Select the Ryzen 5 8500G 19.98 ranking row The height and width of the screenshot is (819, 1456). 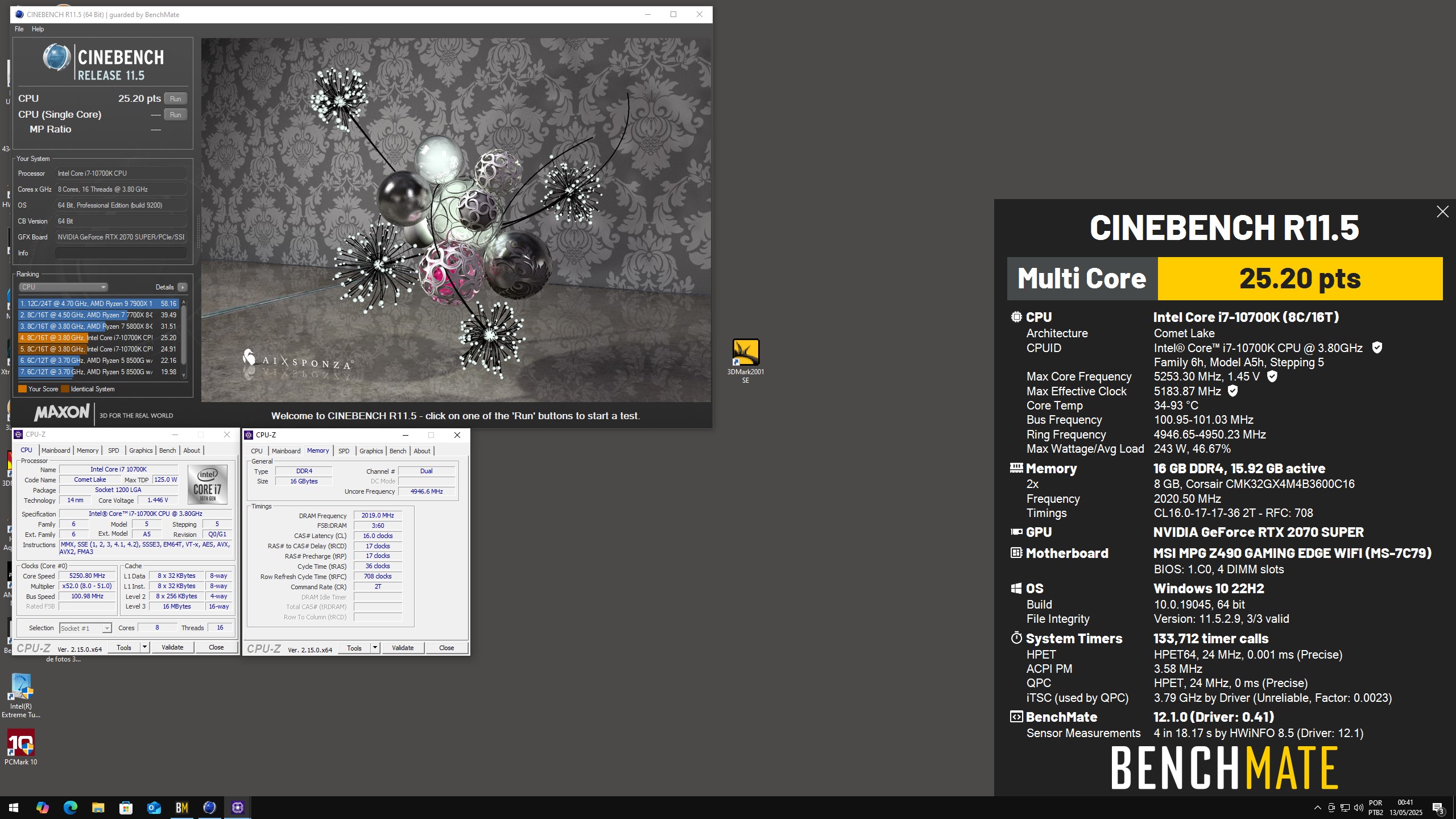coord(98,372)
